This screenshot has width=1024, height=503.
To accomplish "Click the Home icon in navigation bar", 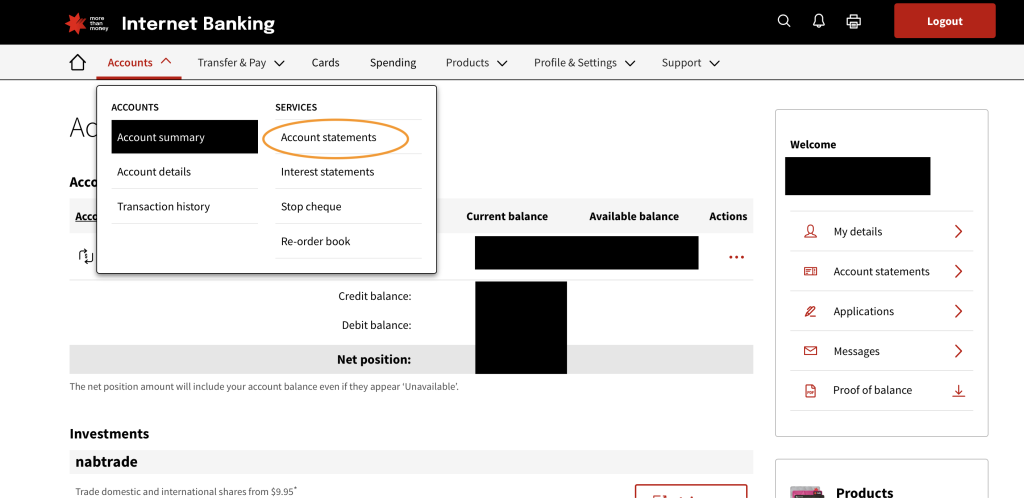I will tap(78, 63).
